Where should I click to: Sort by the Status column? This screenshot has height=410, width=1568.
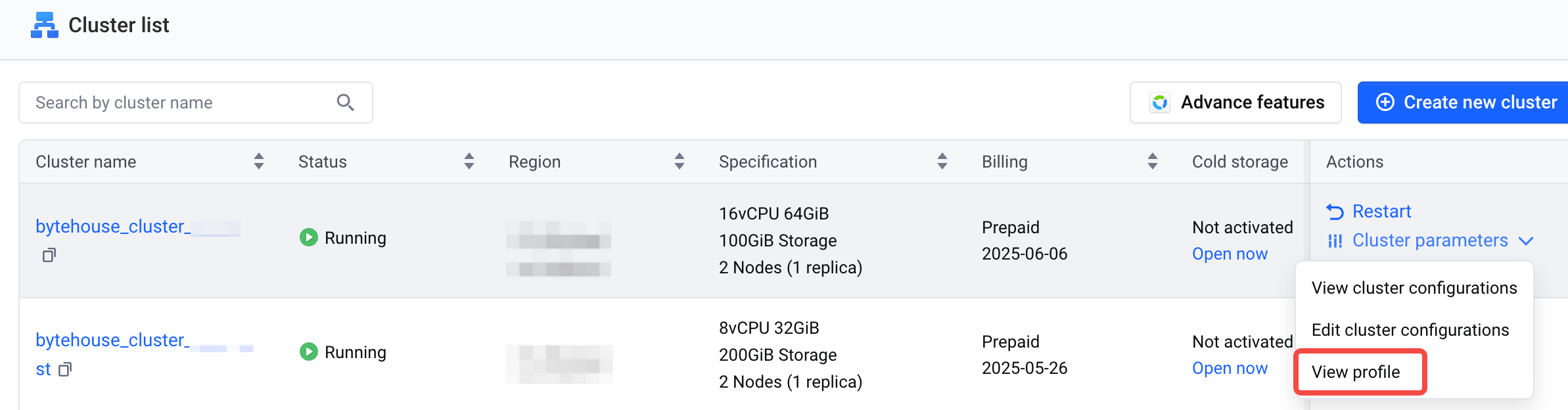coord(469,162)
